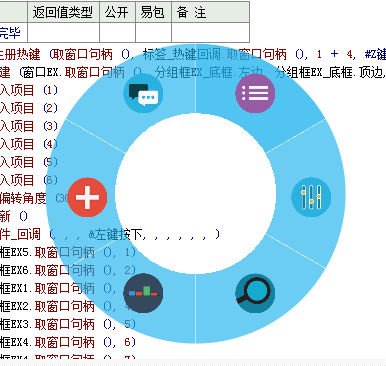Click empty 返回值类型 cell below header
Screen dimensions: 386x366
[63, 32]
